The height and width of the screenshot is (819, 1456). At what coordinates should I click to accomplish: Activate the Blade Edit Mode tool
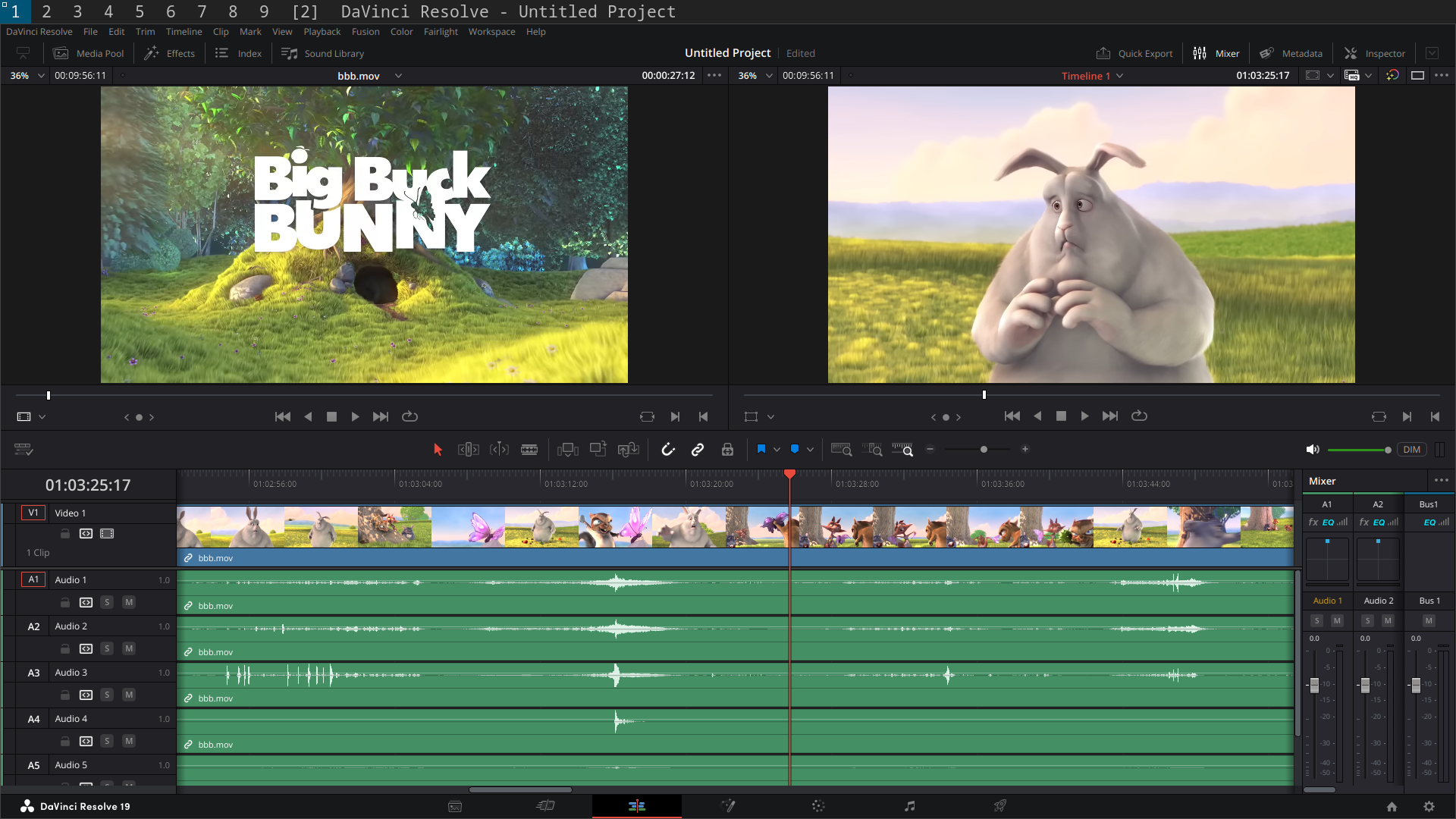[529, 450]
